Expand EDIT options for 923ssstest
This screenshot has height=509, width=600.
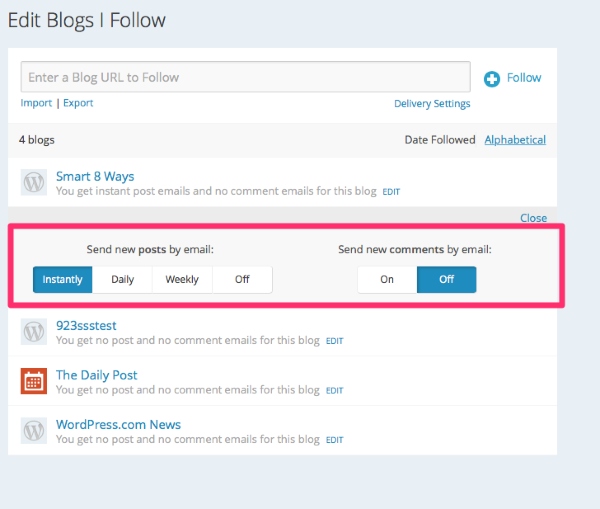click(334, 341)
